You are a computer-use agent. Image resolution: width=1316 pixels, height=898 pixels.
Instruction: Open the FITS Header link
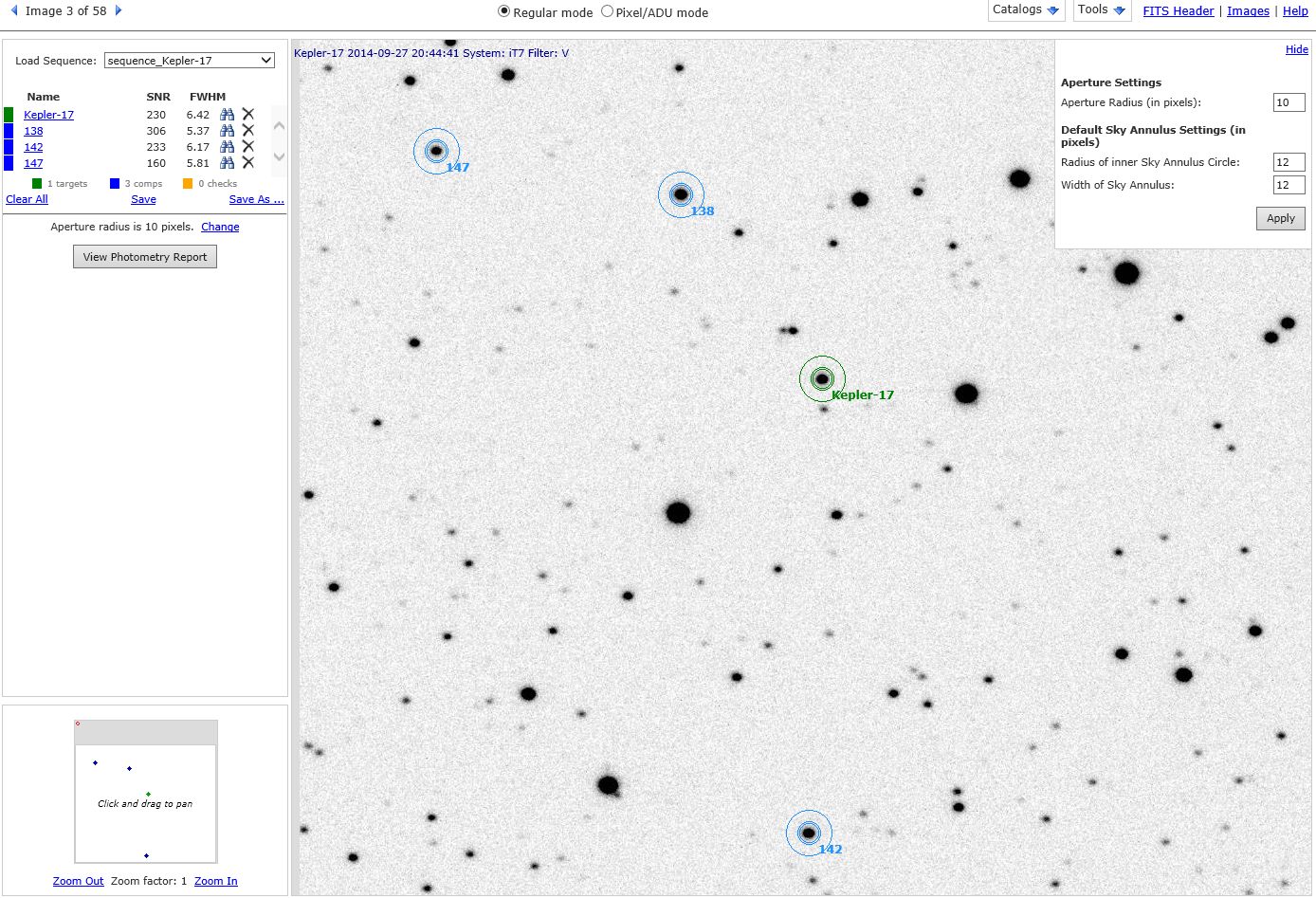[x=1178, y=11]
